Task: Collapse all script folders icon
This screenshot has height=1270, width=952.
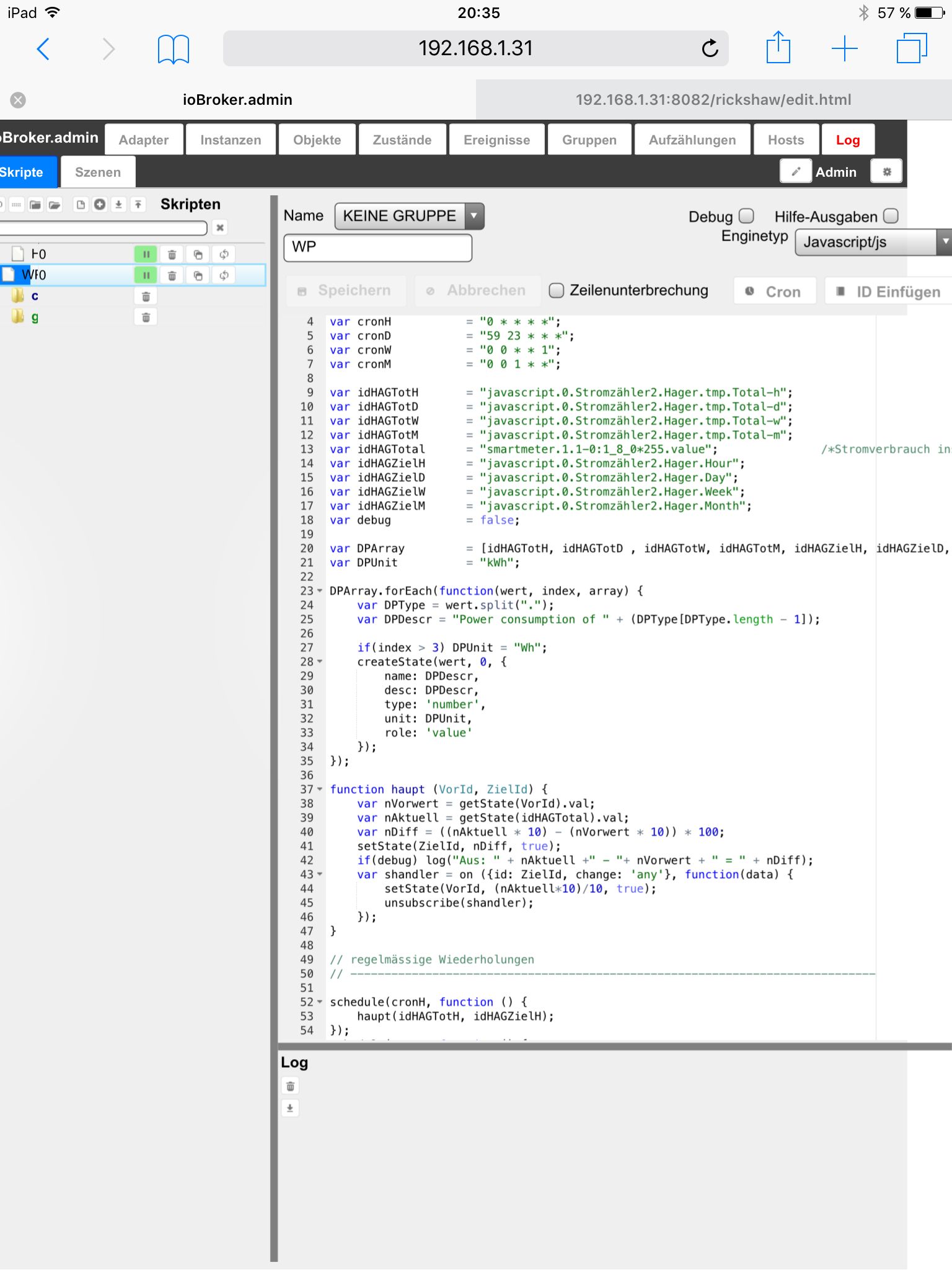Action: (35, 205)
